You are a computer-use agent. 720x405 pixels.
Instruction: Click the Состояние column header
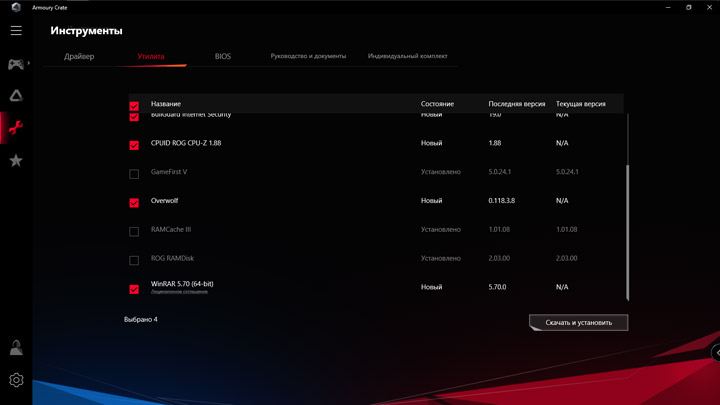pos(437,104)
